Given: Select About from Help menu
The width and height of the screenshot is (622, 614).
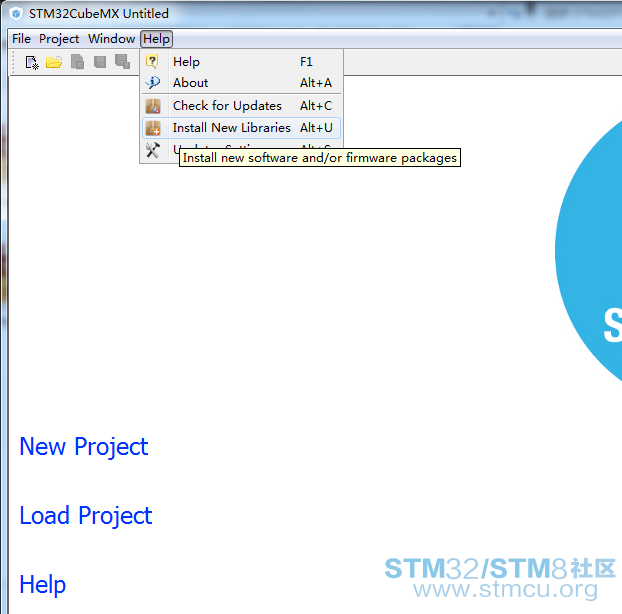Looking at the screenshot, I should 241,83.
